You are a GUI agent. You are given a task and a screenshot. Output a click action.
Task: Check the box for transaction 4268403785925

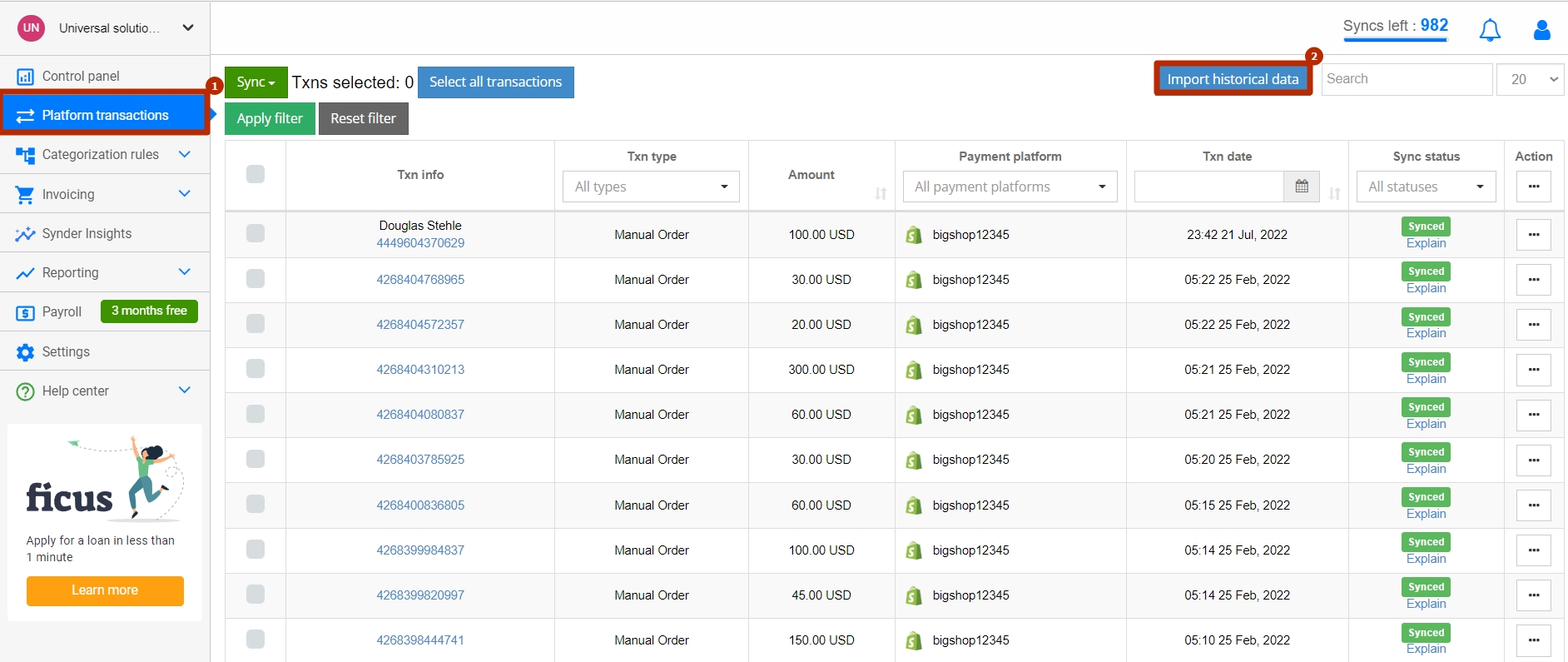pos(256,459)
